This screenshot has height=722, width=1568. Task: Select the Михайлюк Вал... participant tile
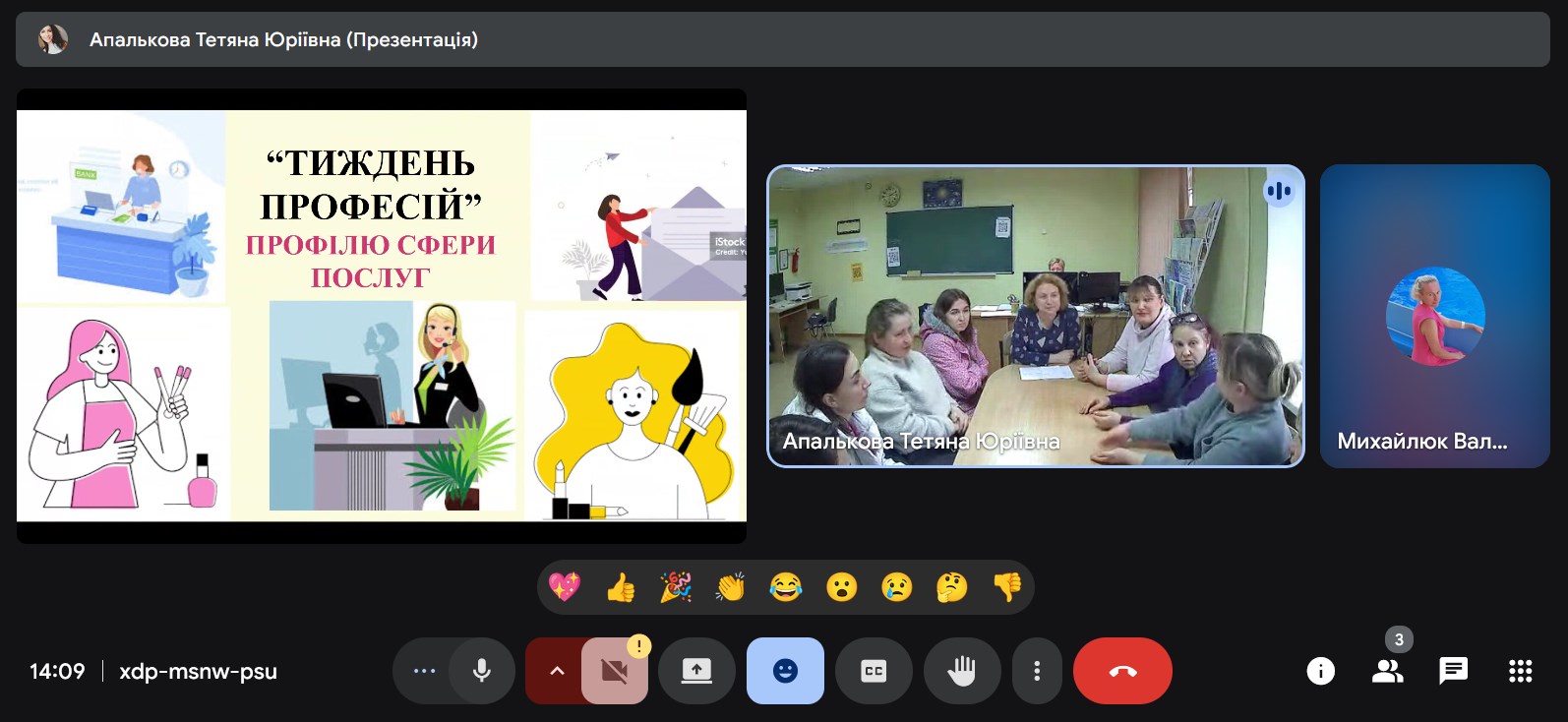pyautogui.click(x=1434, y=316)
